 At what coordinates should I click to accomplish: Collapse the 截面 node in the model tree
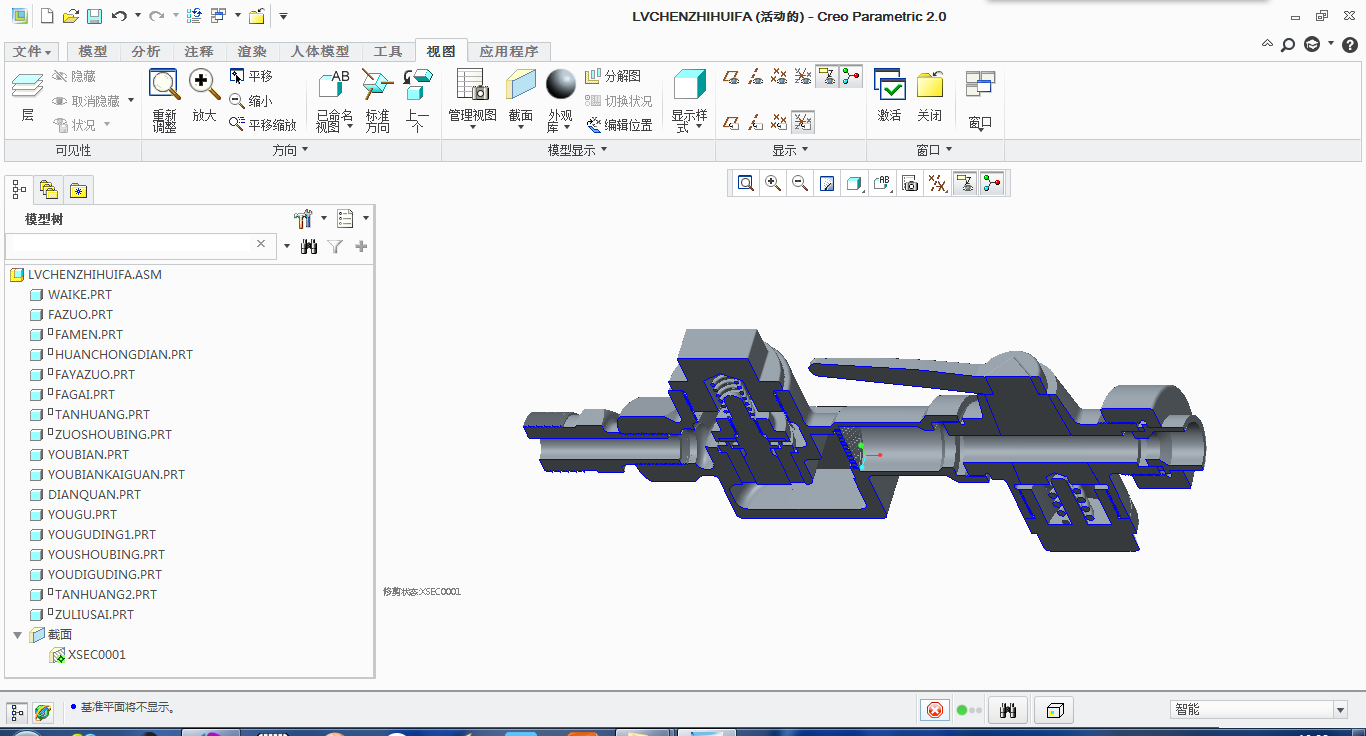click(17, 634)
